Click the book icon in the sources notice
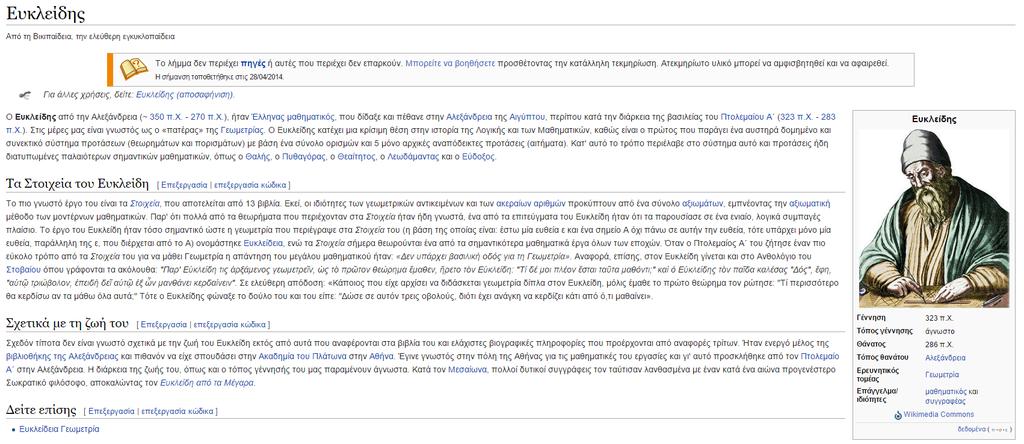 click(133, 69)
